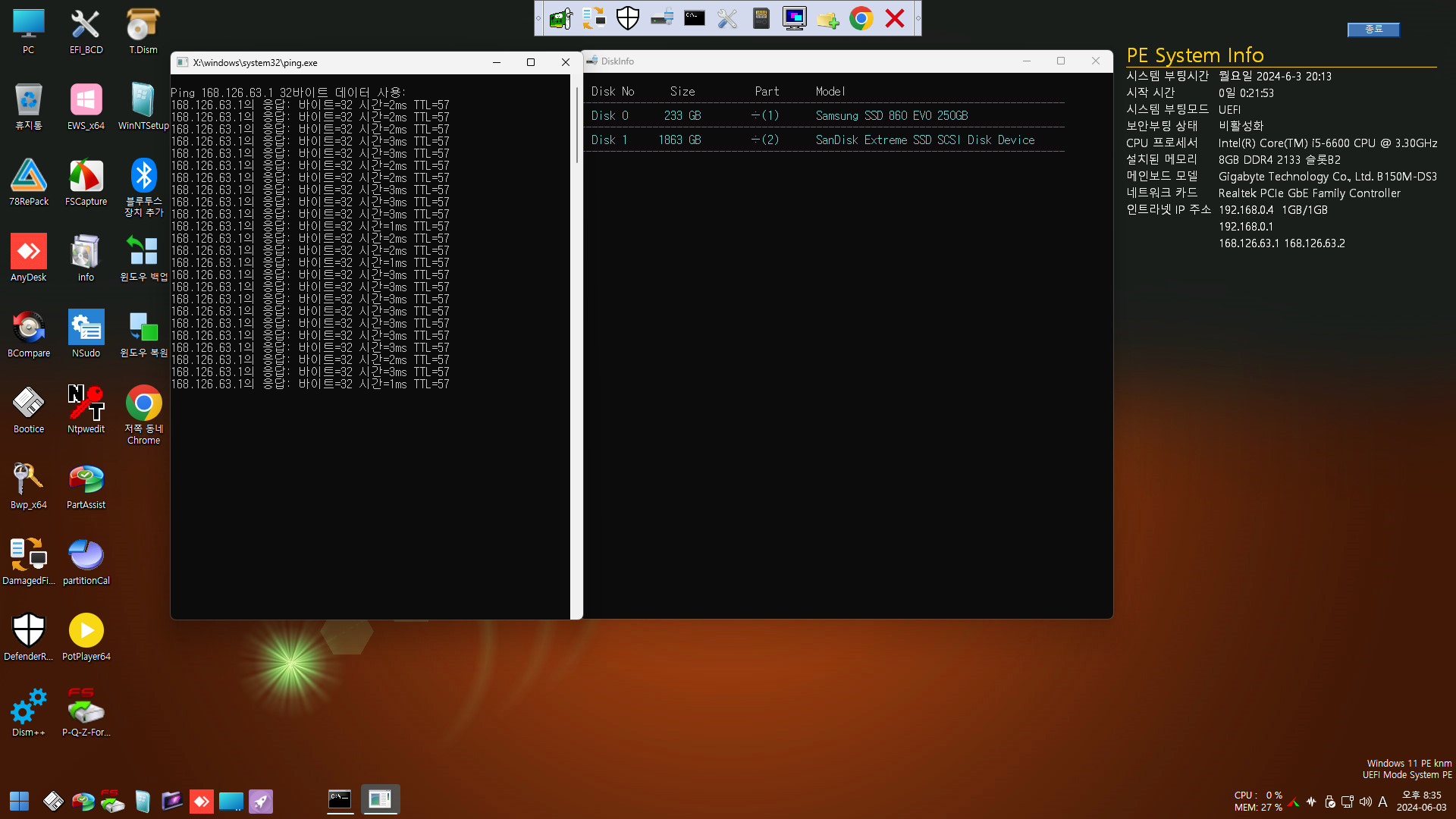Image resolution: width=1456 pixels, height=819 pixels.
Task: Click the Size column header in DiskInfo
Action: coord(682,91)
